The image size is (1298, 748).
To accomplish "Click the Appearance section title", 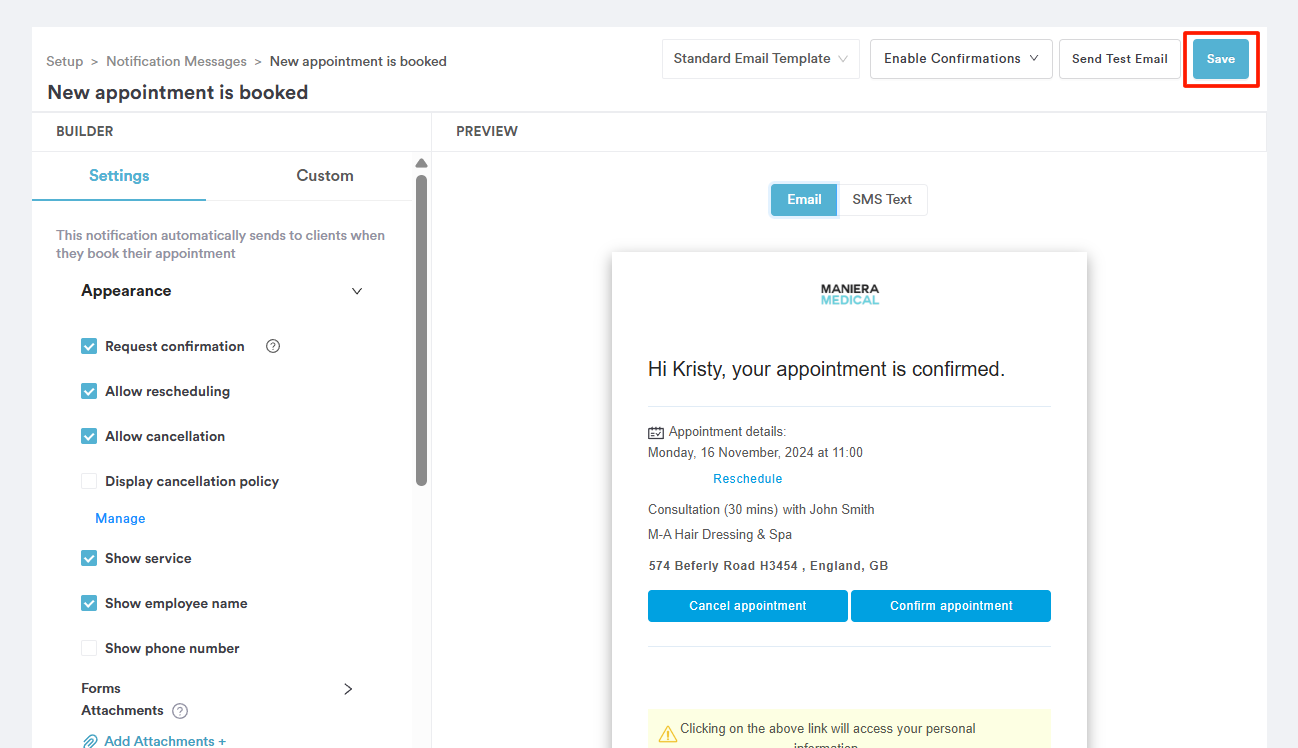I will 126,291.
